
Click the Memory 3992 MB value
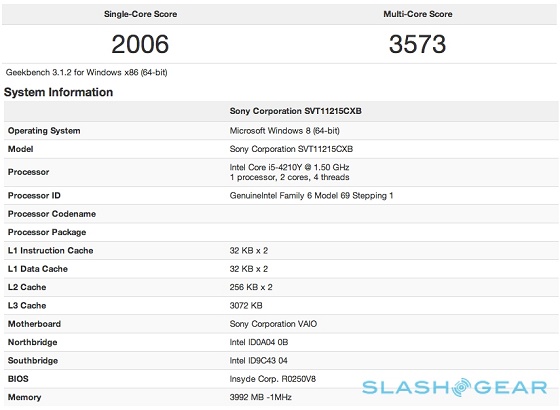pos(261,397)
